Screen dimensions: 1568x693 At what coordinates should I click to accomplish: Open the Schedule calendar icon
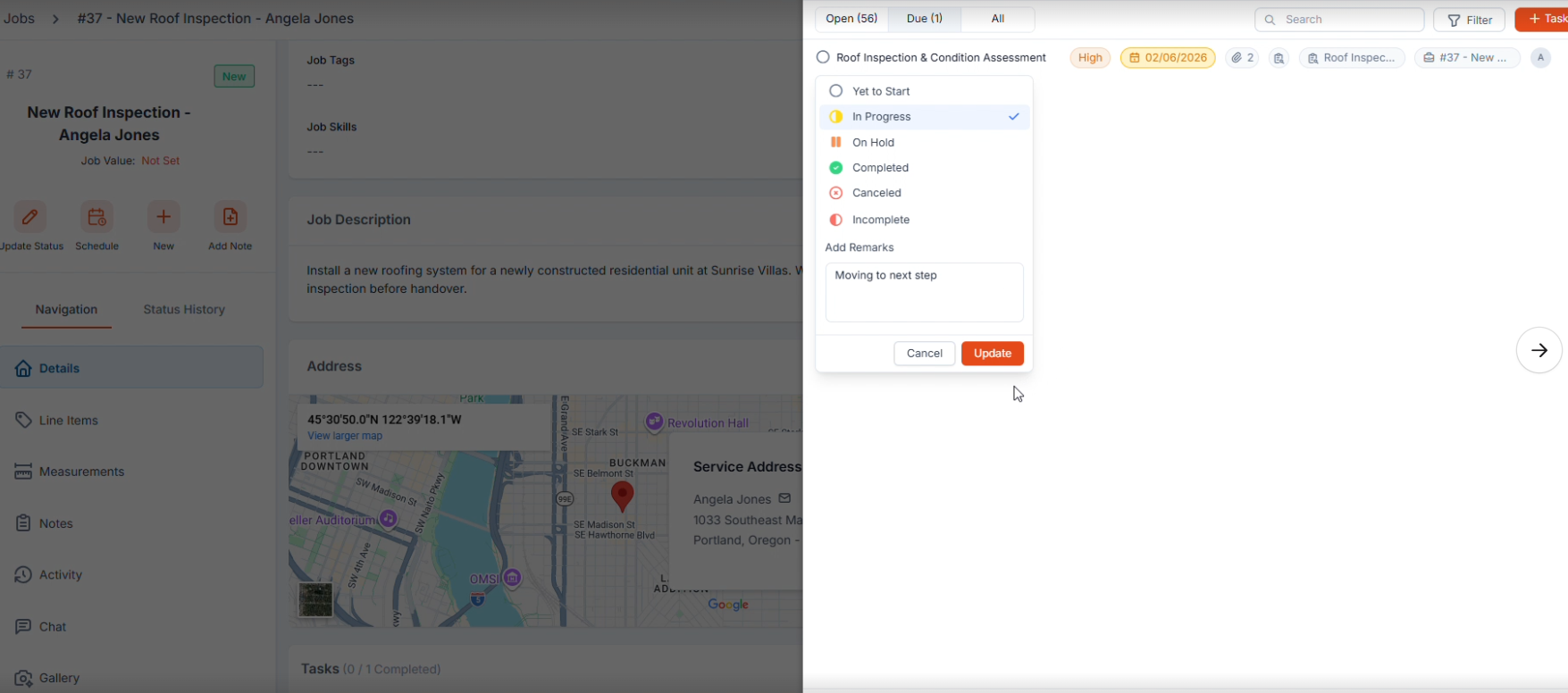tap(96, 217)
